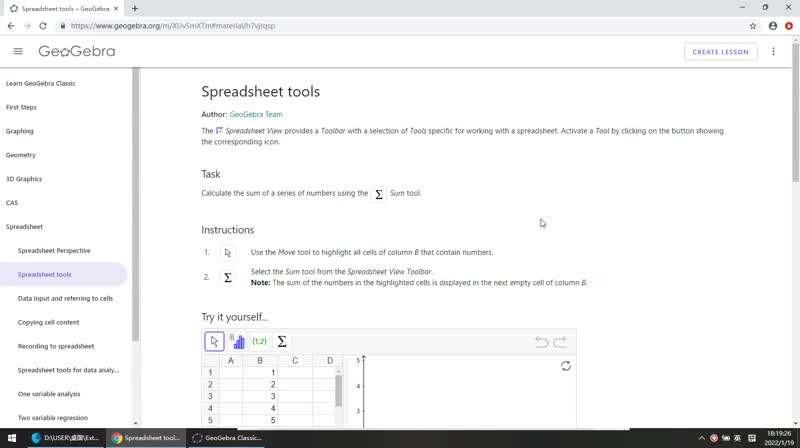Select row 1 header in spreadsheet
This screenshot has width=800, height=448.
click(210, 372)
